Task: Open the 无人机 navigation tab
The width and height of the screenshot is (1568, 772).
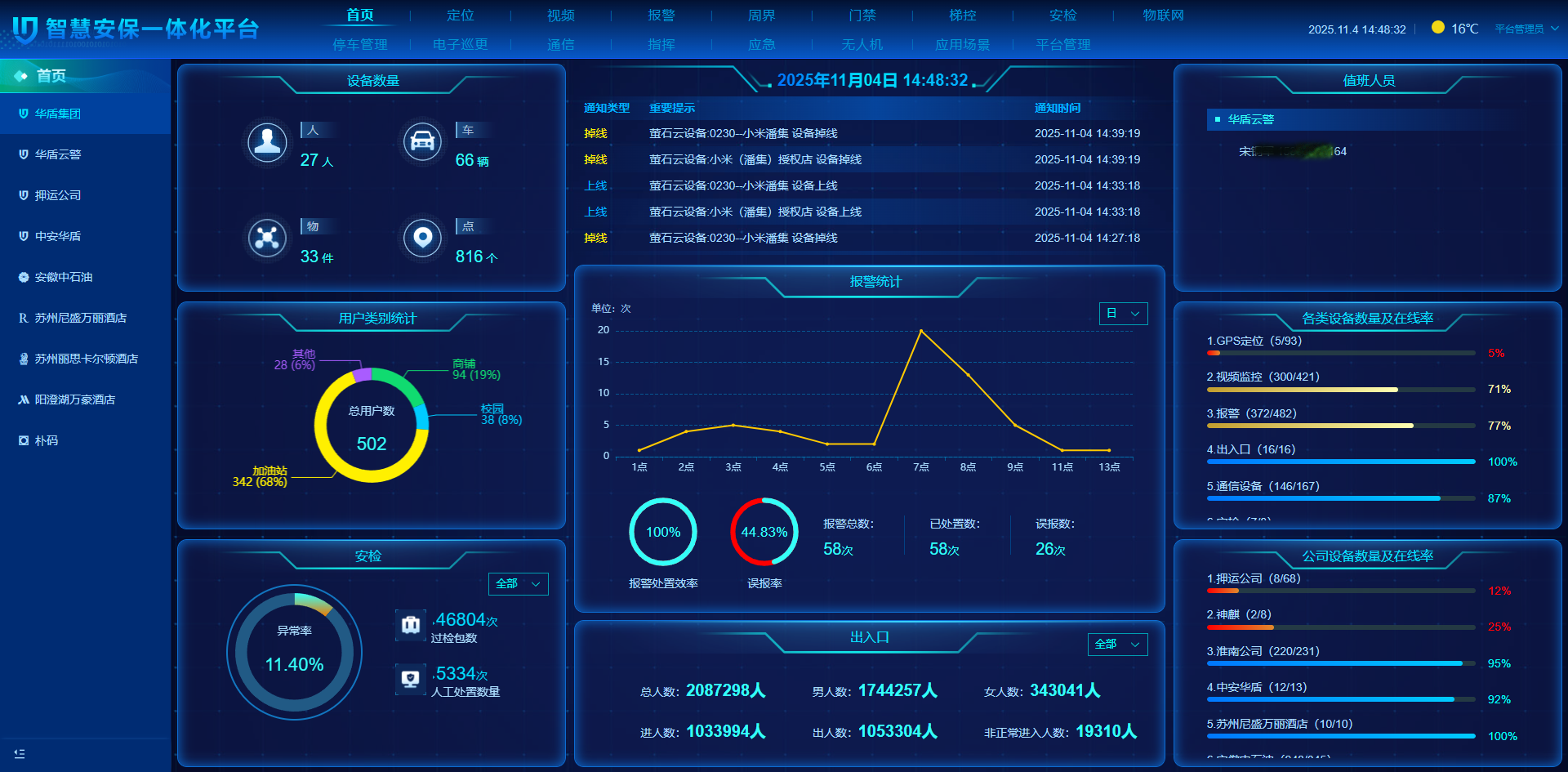Action: 862,45
